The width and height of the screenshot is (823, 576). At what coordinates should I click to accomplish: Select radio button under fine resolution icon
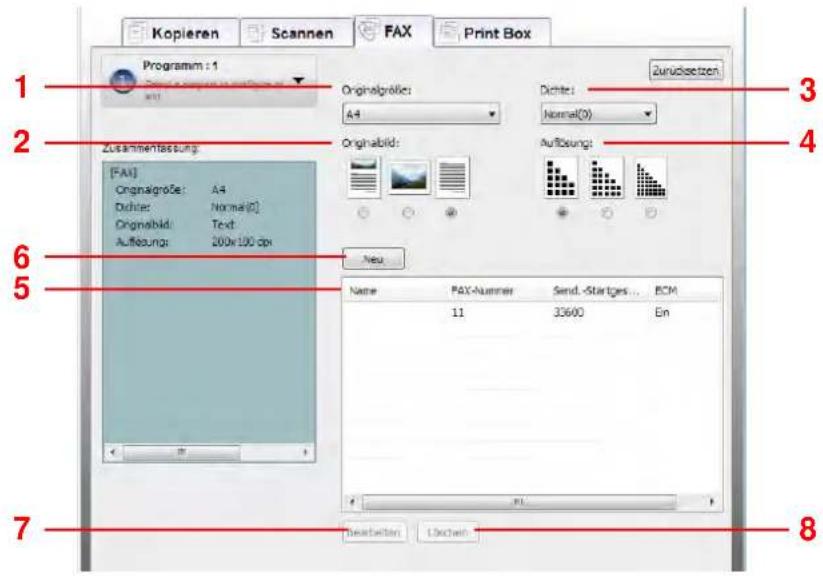coord(651,213)
